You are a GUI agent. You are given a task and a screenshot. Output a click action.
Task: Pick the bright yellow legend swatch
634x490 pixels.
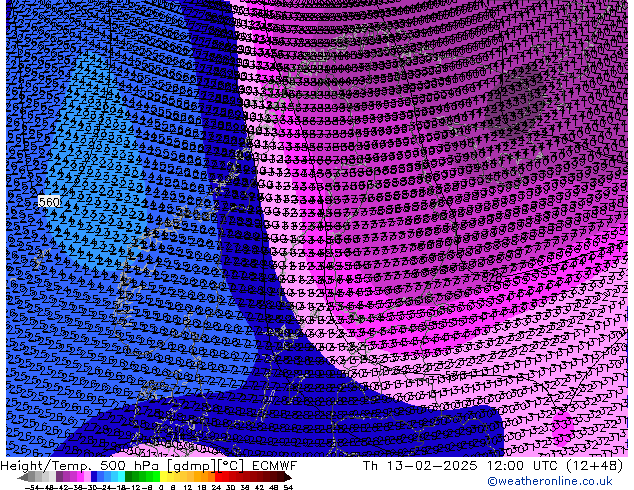pos(163,477)
